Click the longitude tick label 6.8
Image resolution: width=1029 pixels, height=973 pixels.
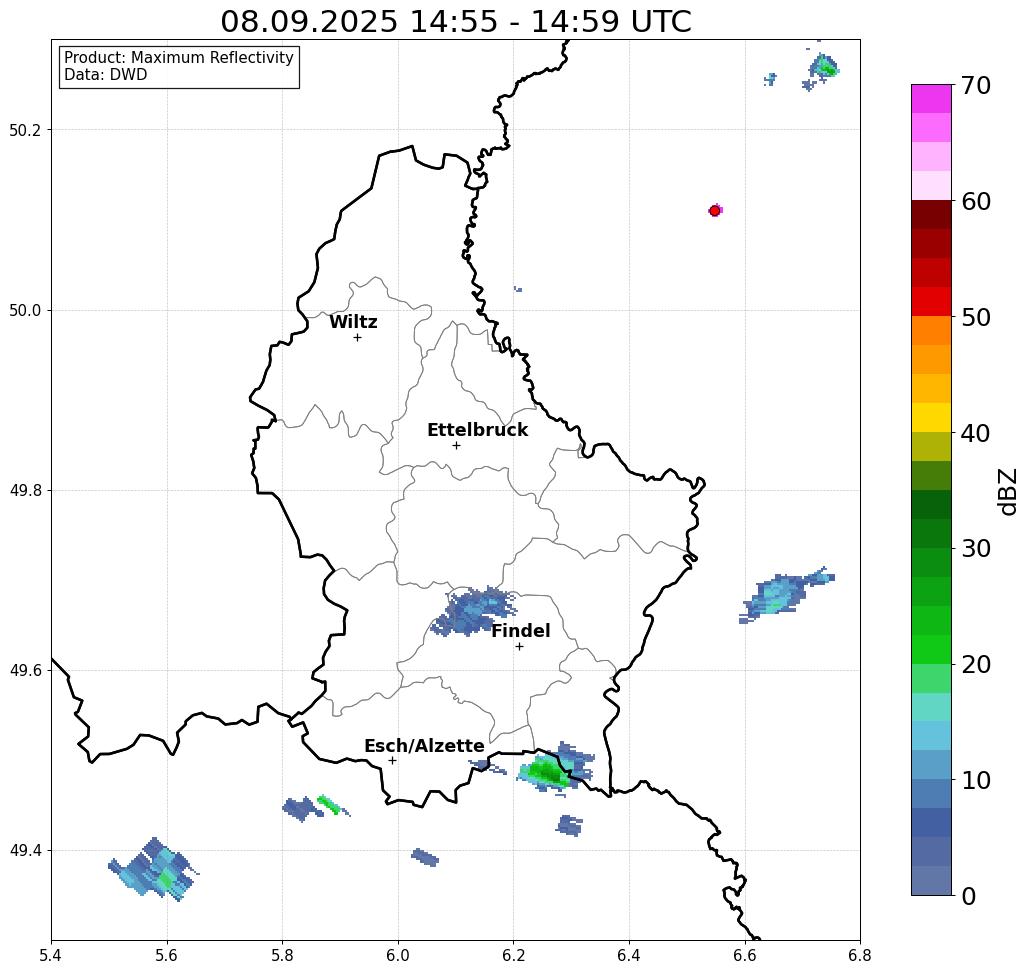point(860,955)
